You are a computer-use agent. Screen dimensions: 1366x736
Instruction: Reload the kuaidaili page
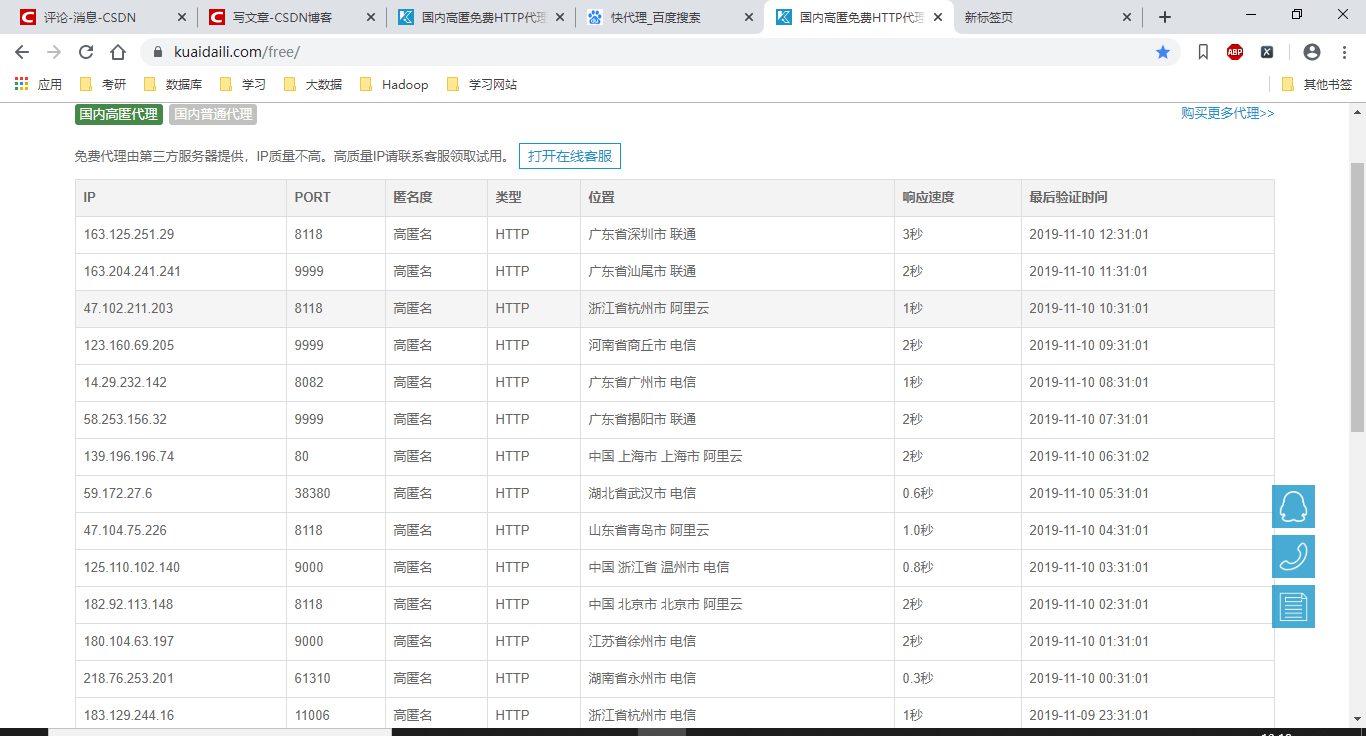[x=86, y=52]
